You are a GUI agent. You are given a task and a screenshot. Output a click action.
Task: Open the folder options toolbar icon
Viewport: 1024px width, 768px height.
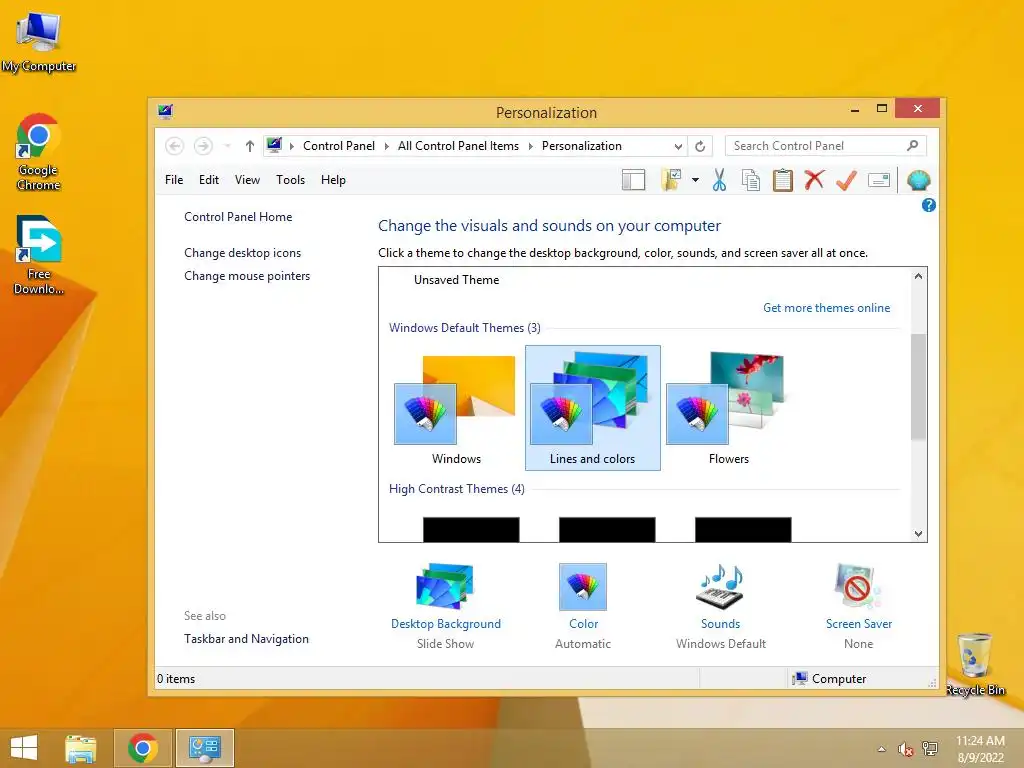coord(671,180)
